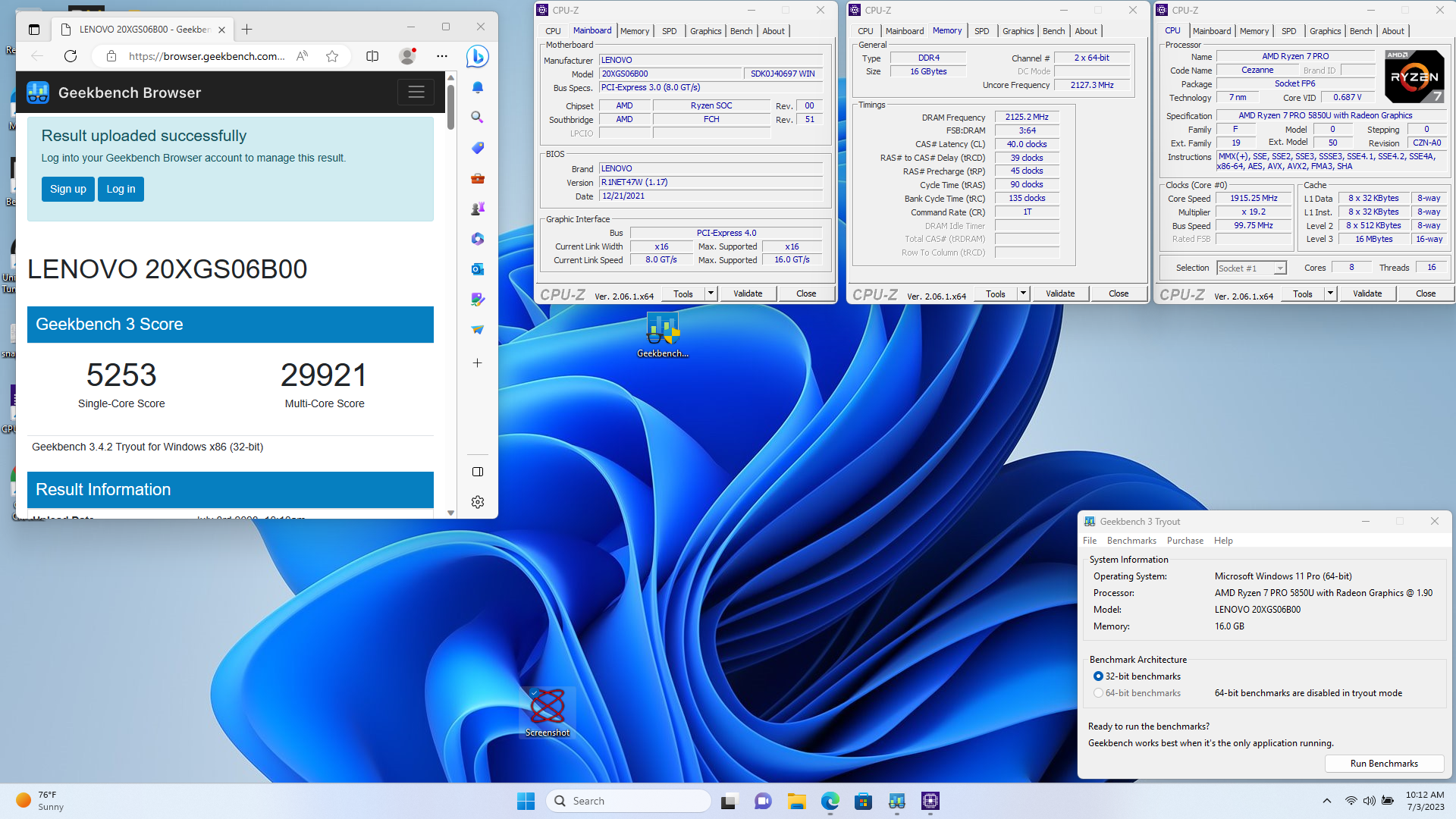Image resolution: width=1456 pixels, height=819 pixels.
Task: Switch to Graphics tab in Memory CPU-Z window
Action: pyautogui.click(x=1018, y=31)
